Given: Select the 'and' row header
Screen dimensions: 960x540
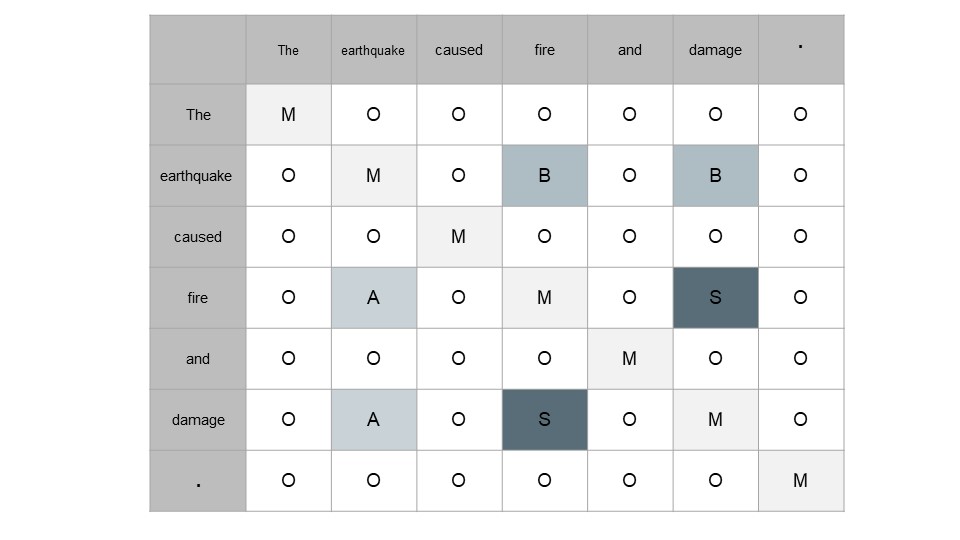Looking at the screenshot, I should (x=198, y=358).
